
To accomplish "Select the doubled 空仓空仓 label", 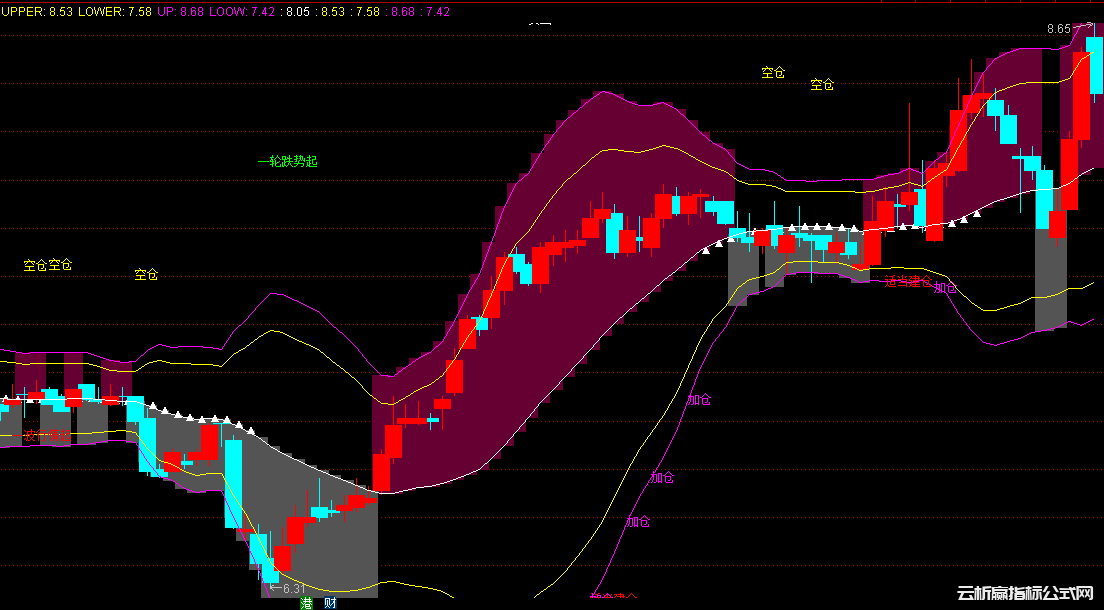I will click(48, 265).
